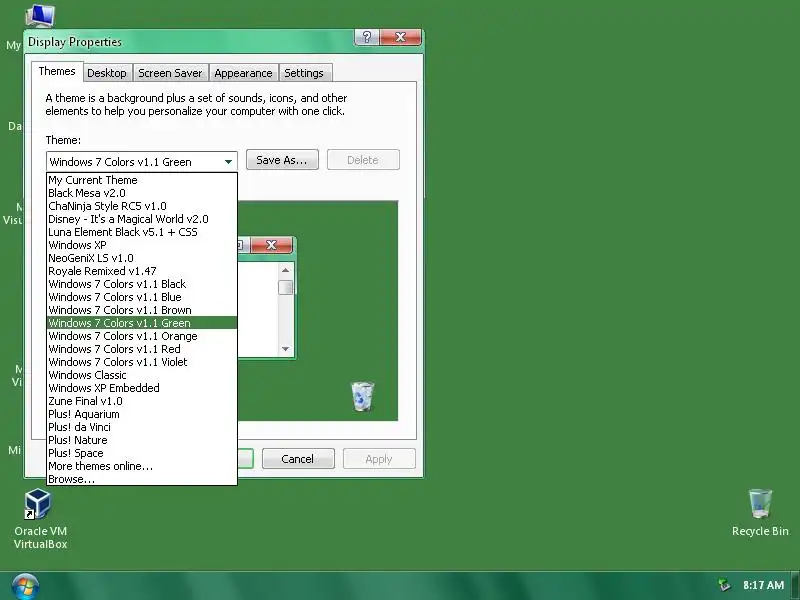800x600 pixels.
Task: Select highlighted Windows 7 Colors v1.1 Green
Action: pos(142,323)
